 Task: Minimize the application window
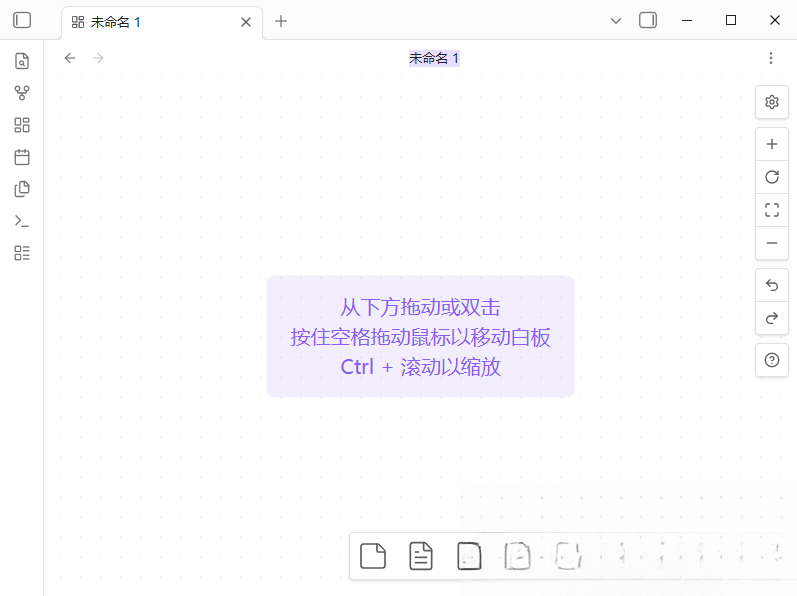pos(687,20)
